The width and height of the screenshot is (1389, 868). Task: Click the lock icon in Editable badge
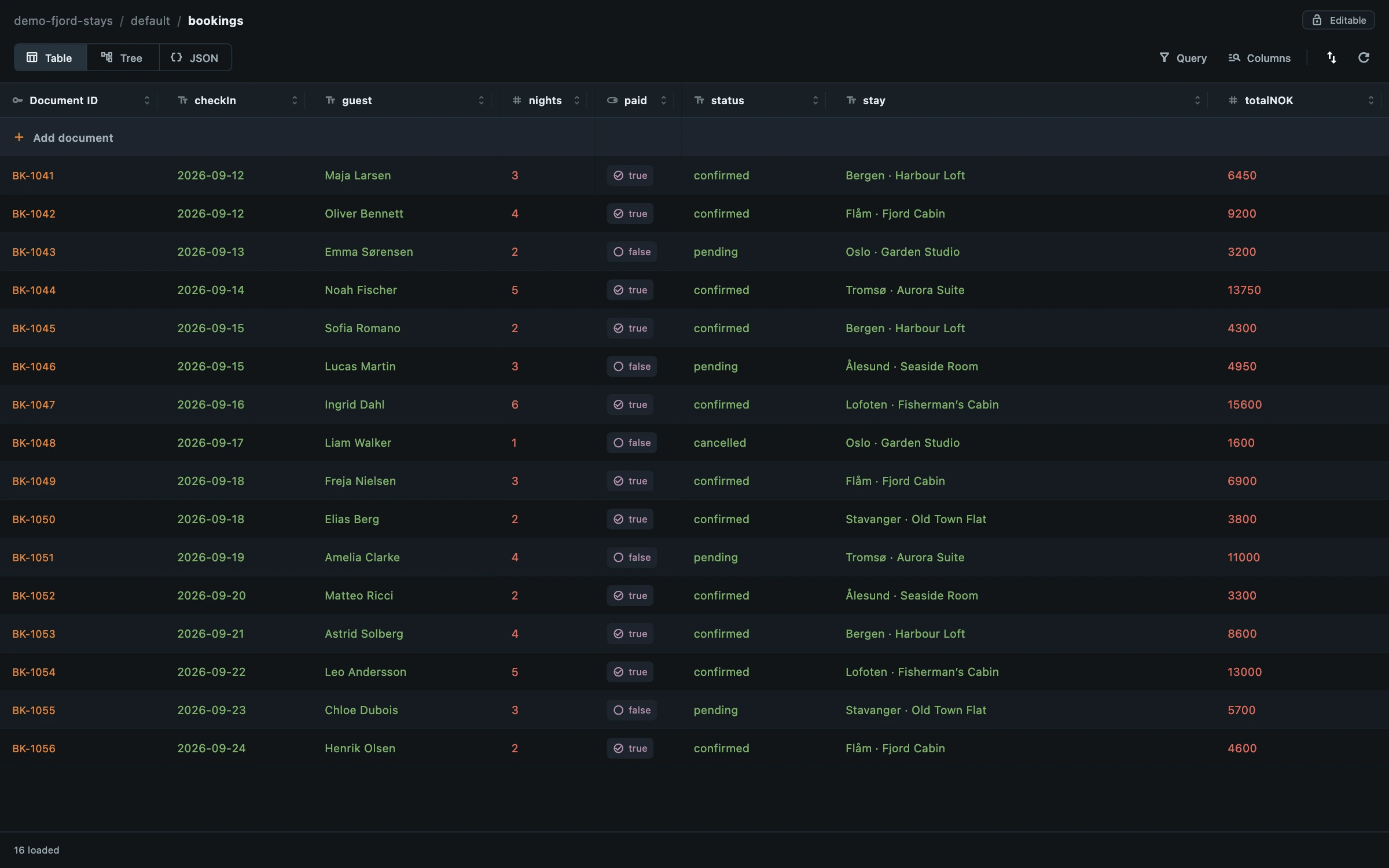(x=1317, y=20)
